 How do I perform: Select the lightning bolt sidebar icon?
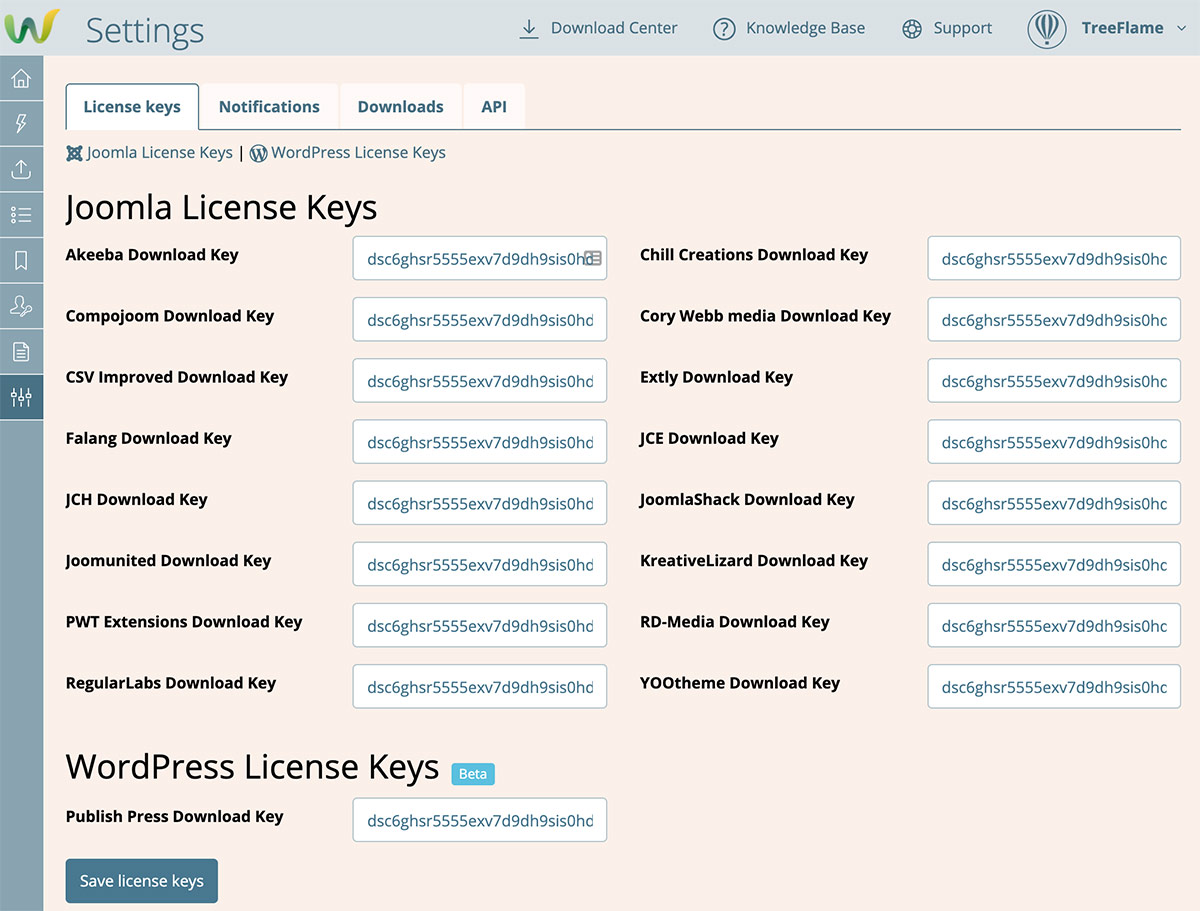pyautogui.click(x=21, y=123)
